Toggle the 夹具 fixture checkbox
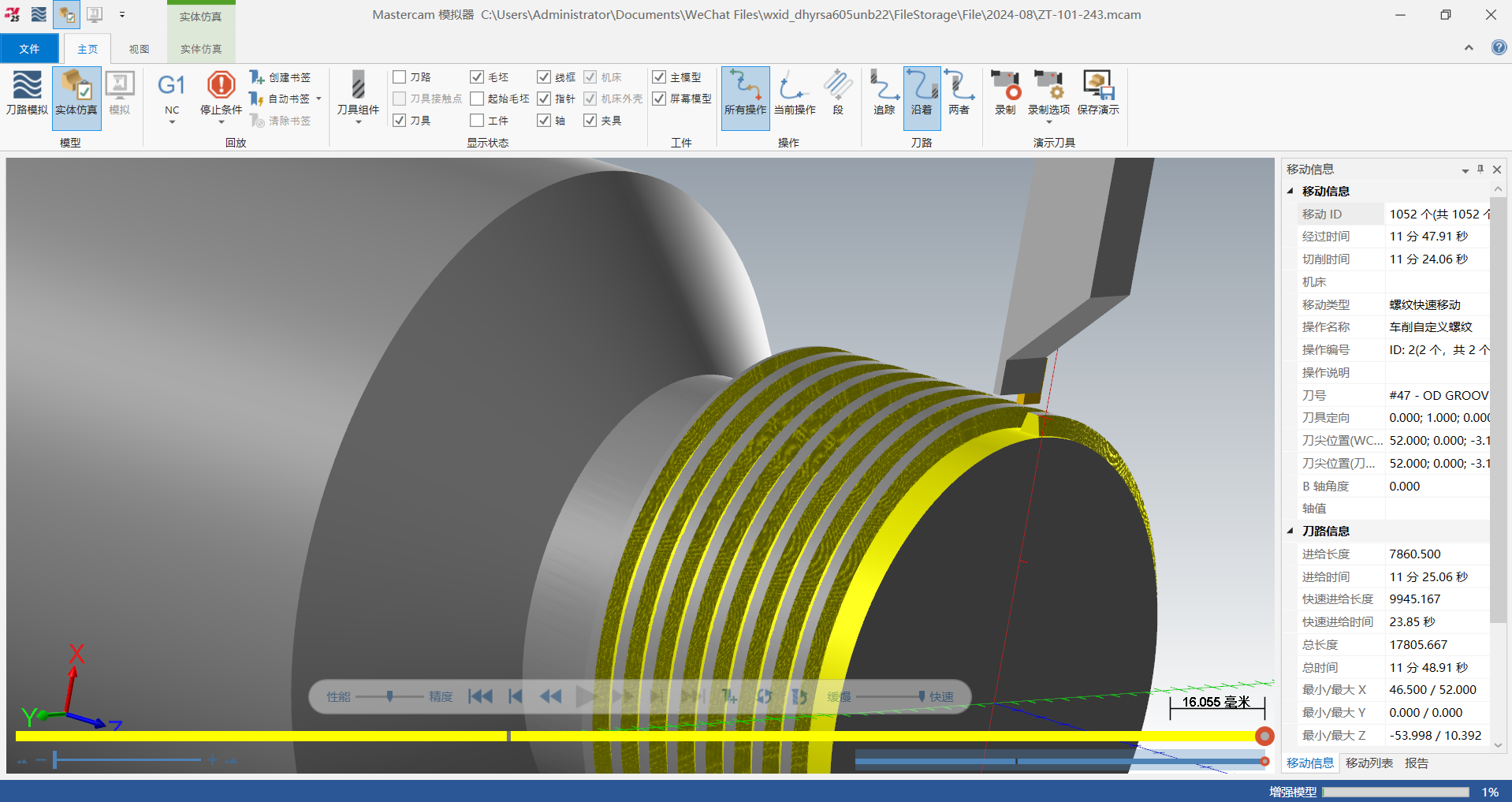This screenshot has height=802, width=1512. tap(590, 121)
